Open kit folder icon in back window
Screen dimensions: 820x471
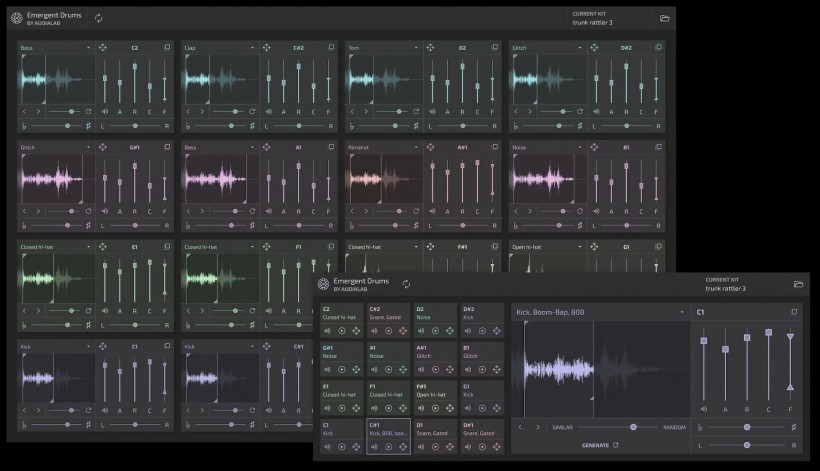click(x=665, y=18)
